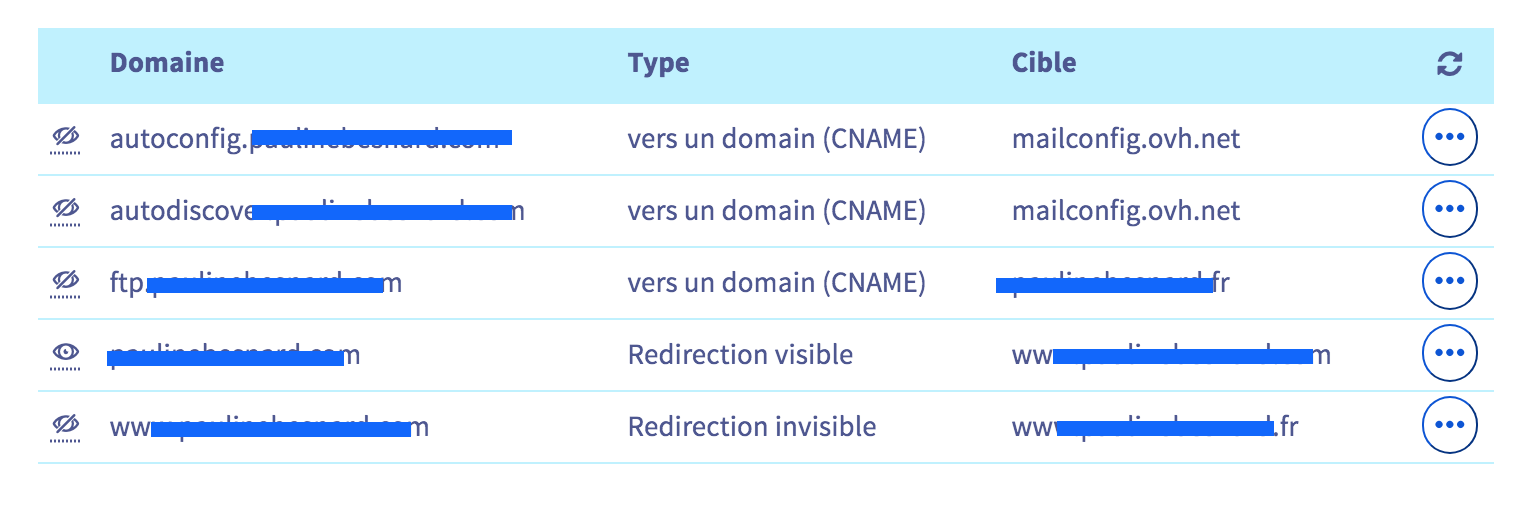Click visible-eye icon on Redirection visible row
The height and width of the screenshot is (516, 1528).
coord(65,354)
